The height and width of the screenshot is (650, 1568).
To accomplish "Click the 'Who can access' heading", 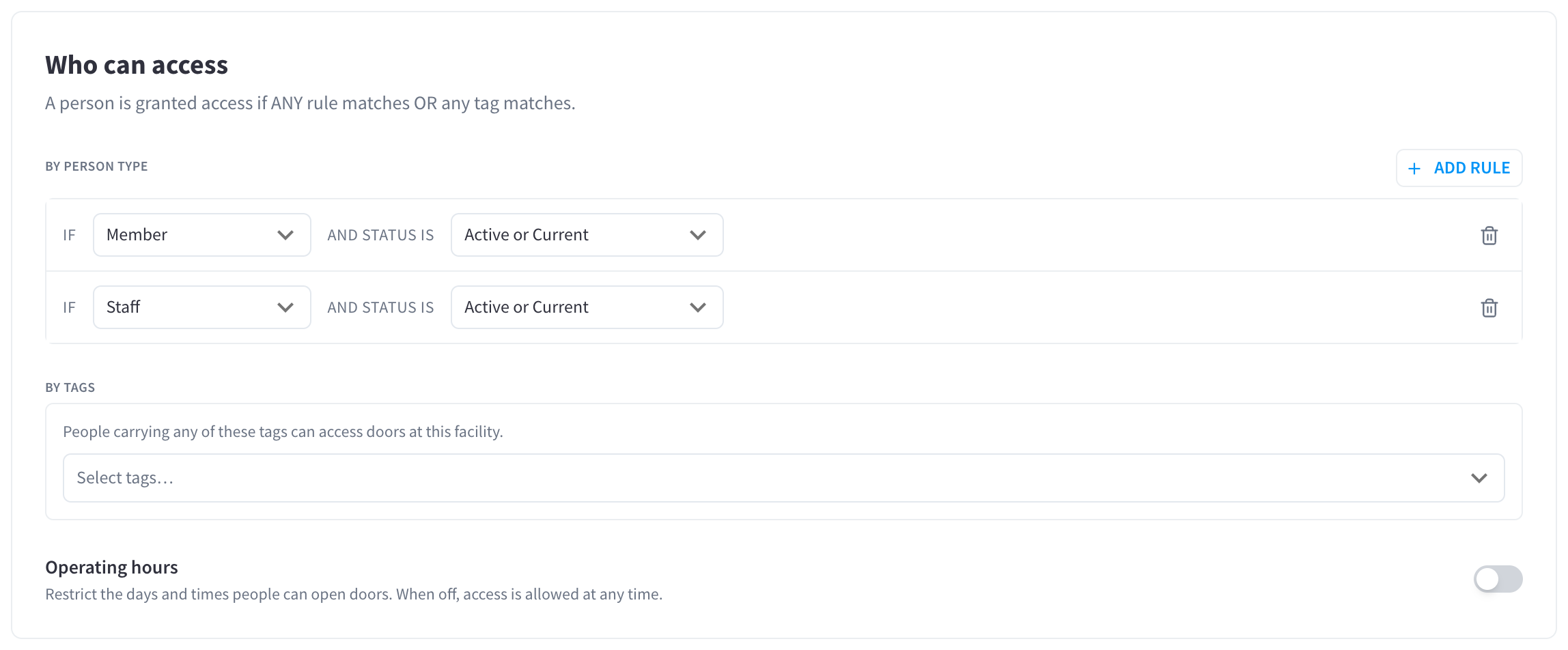I will [137, 65].
